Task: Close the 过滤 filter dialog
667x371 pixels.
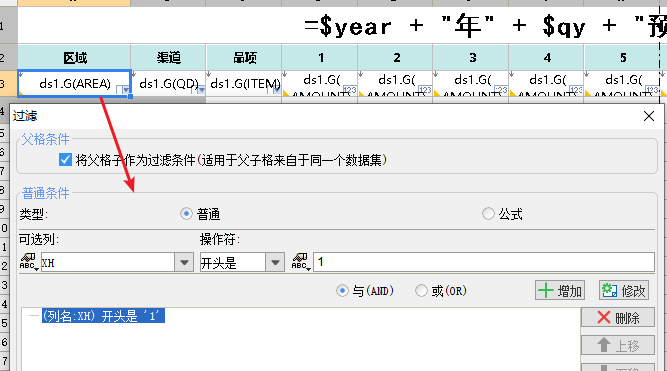Action: [649, 116]
